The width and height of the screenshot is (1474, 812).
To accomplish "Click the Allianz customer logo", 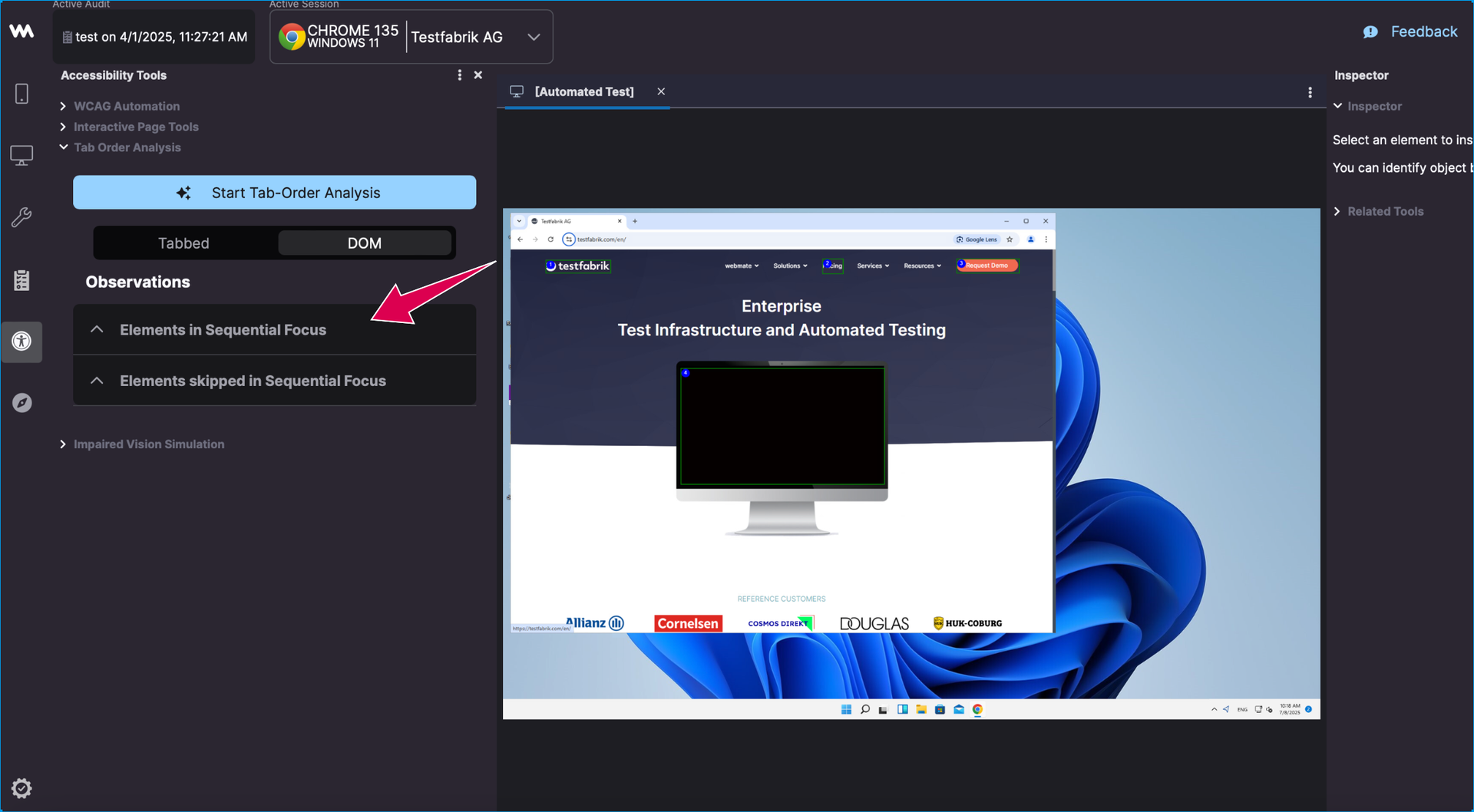I will (594, 623).
